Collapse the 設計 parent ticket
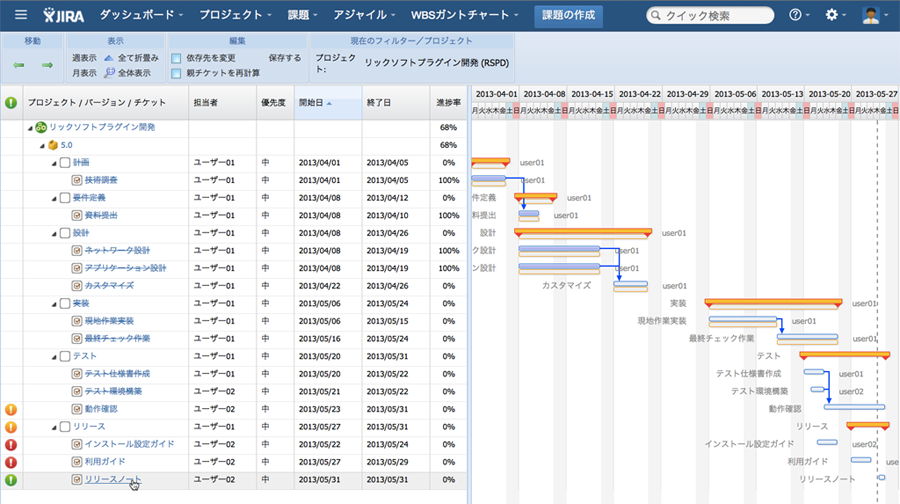The image size is (900, 504). (x=54, y=234)
